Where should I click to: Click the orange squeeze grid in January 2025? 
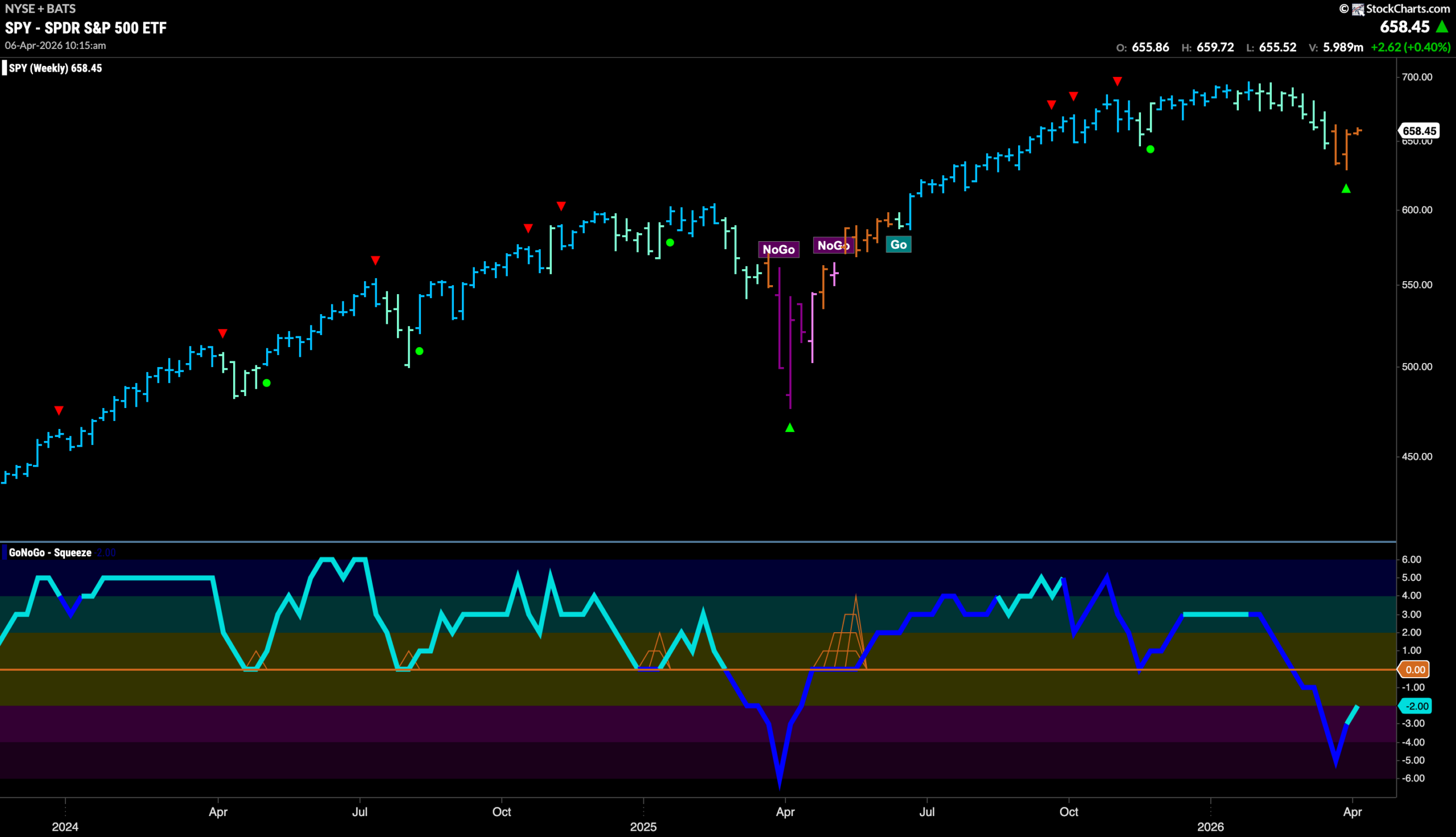pyautogui.click(x=655, y=652)
